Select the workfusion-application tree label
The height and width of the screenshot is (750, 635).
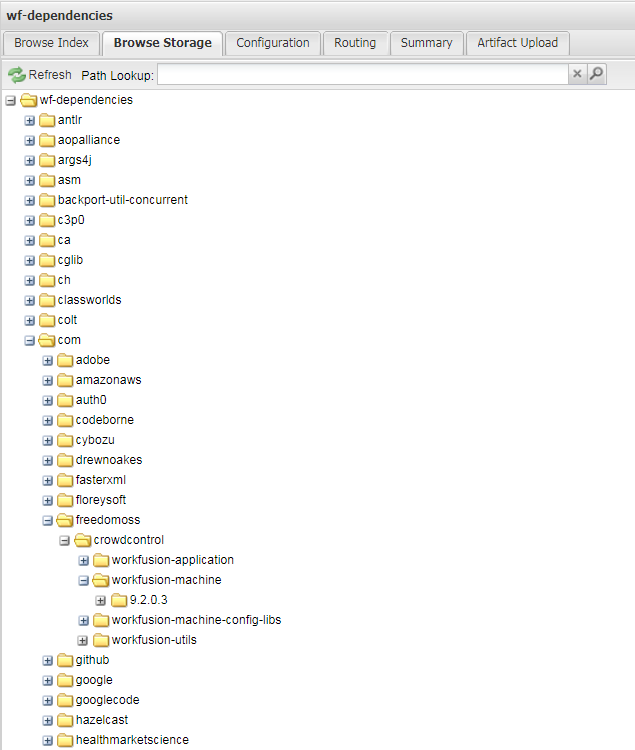click(173, 560)
